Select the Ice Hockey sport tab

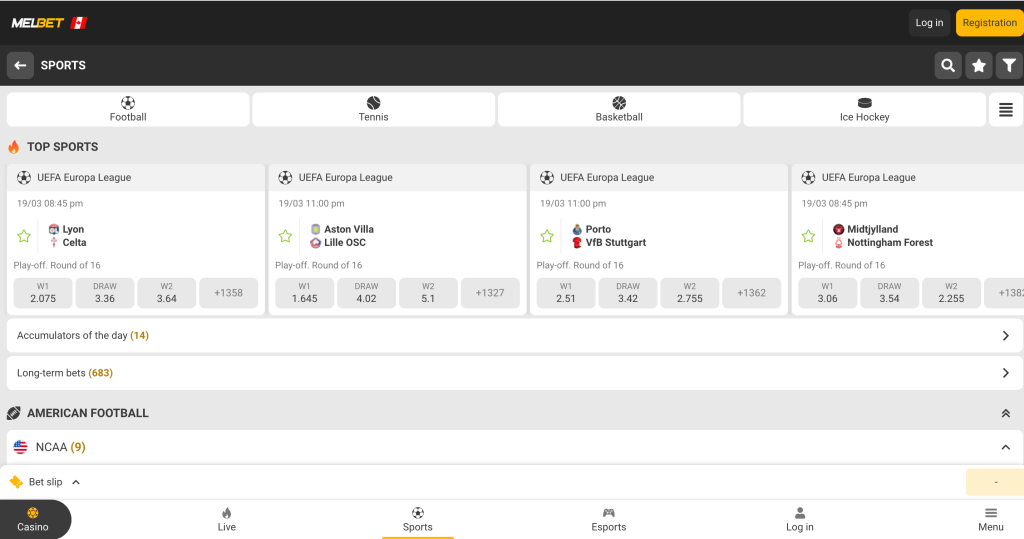[x=864, y=110]
